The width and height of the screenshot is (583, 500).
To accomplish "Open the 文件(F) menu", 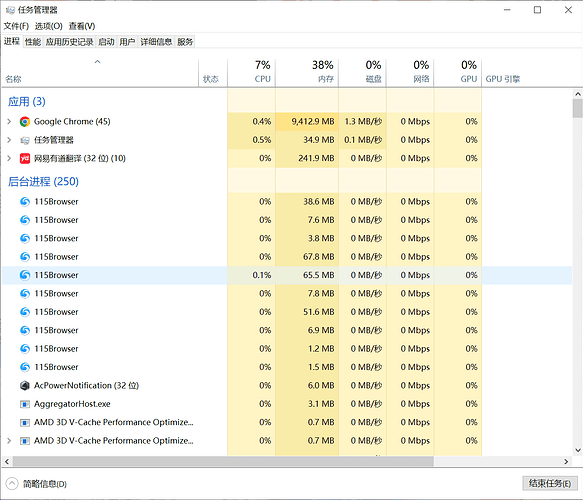I will [x=16, y=26].
